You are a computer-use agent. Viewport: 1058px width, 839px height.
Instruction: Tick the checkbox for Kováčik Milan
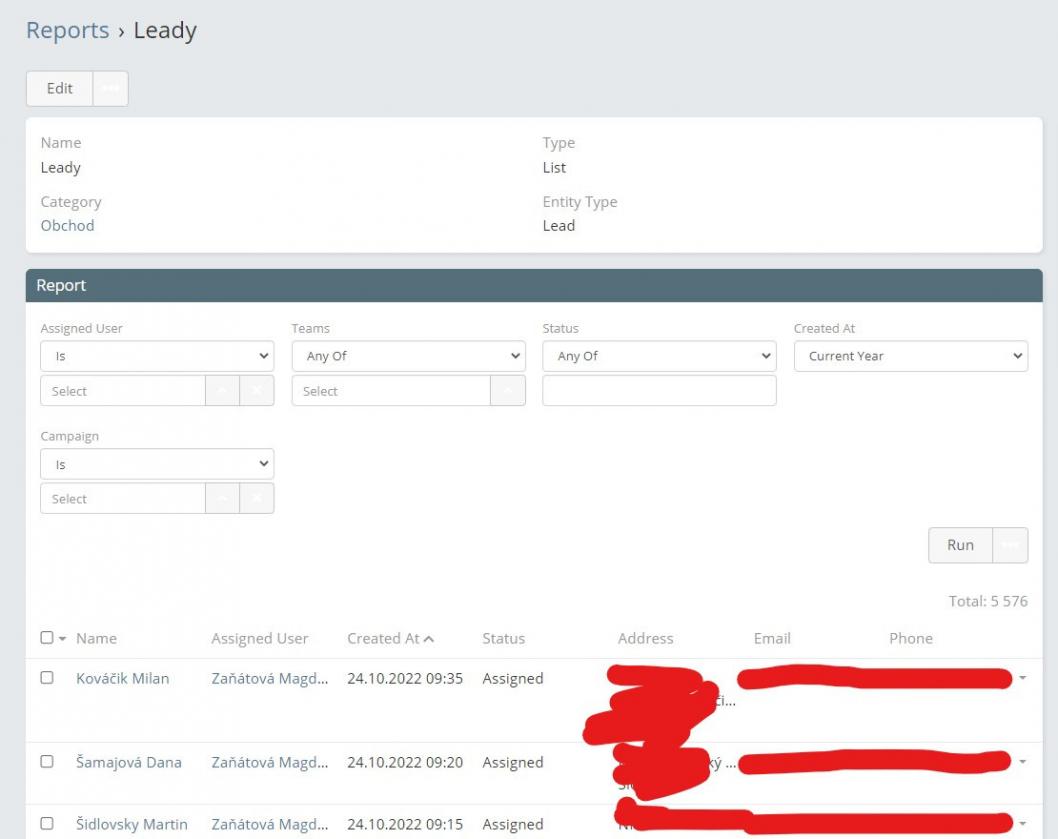pyautogui.click(x=47, y=678)
